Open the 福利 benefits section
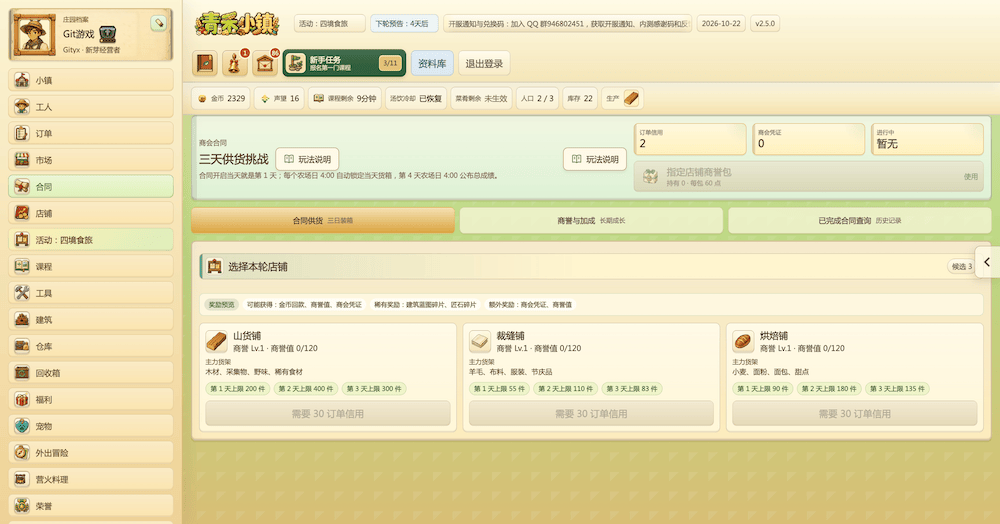 click(91, 400)
